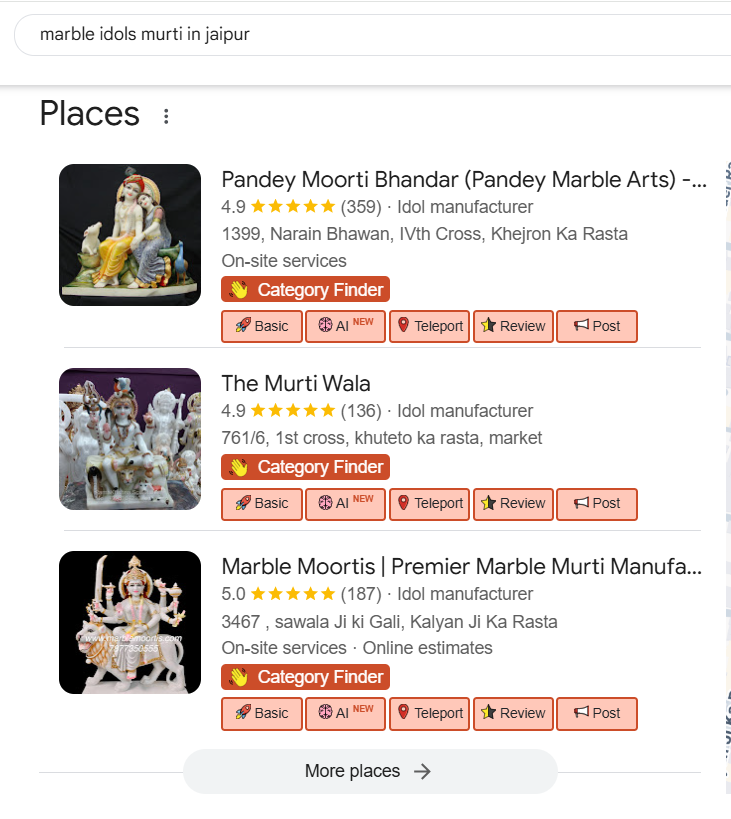
Task: Click Basic button for Marble Moortis listing
Action: point(262,713)
